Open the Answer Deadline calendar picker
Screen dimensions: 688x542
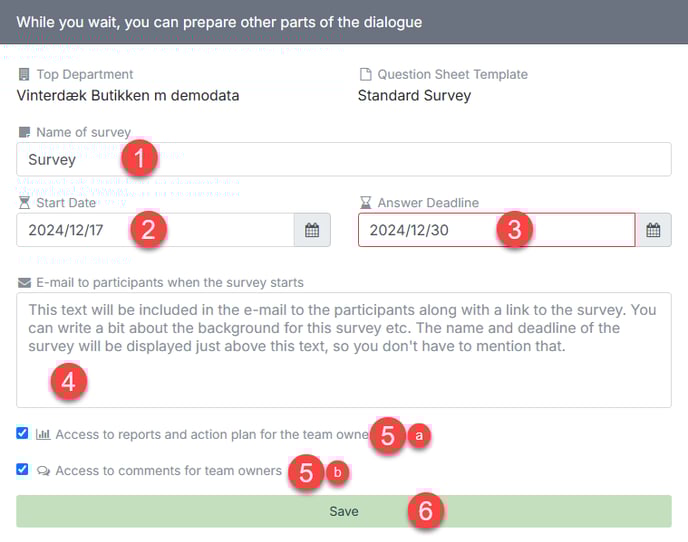[x=653, y=230]
